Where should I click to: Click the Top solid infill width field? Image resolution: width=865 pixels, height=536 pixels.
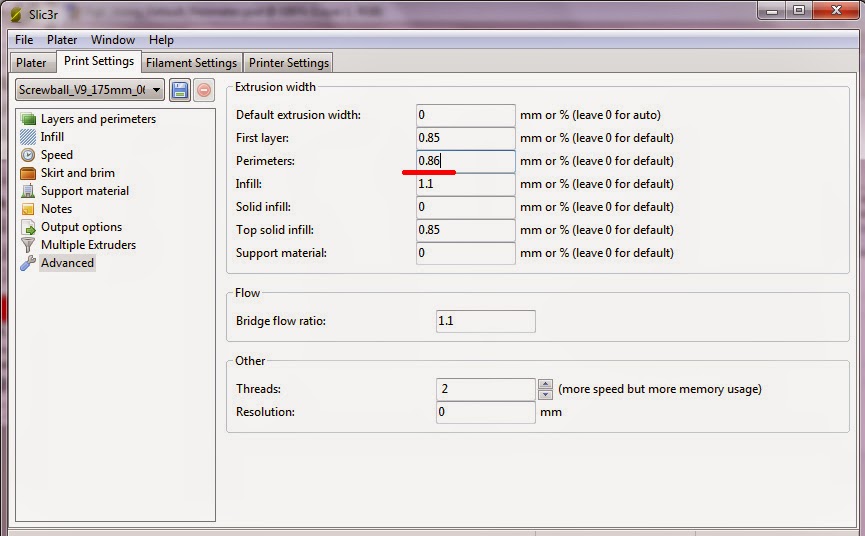466,230
